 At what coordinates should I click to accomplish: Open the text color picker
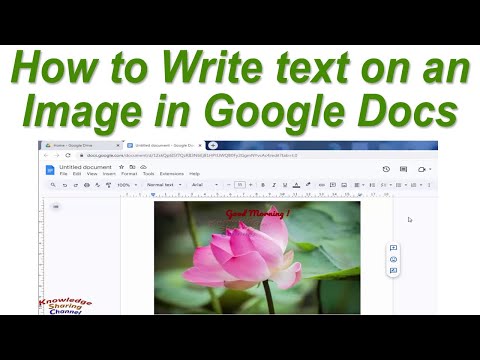tap(296, 185)
